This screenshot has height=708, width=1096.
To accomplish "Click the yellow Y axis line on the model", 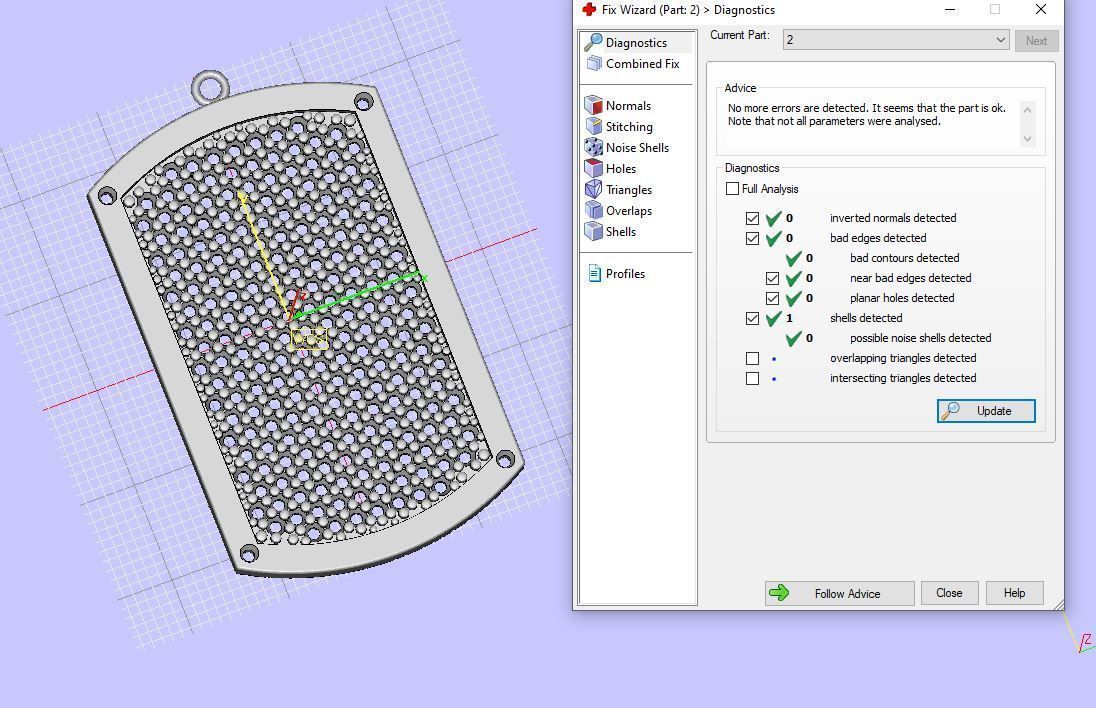I will coord(264,252).
